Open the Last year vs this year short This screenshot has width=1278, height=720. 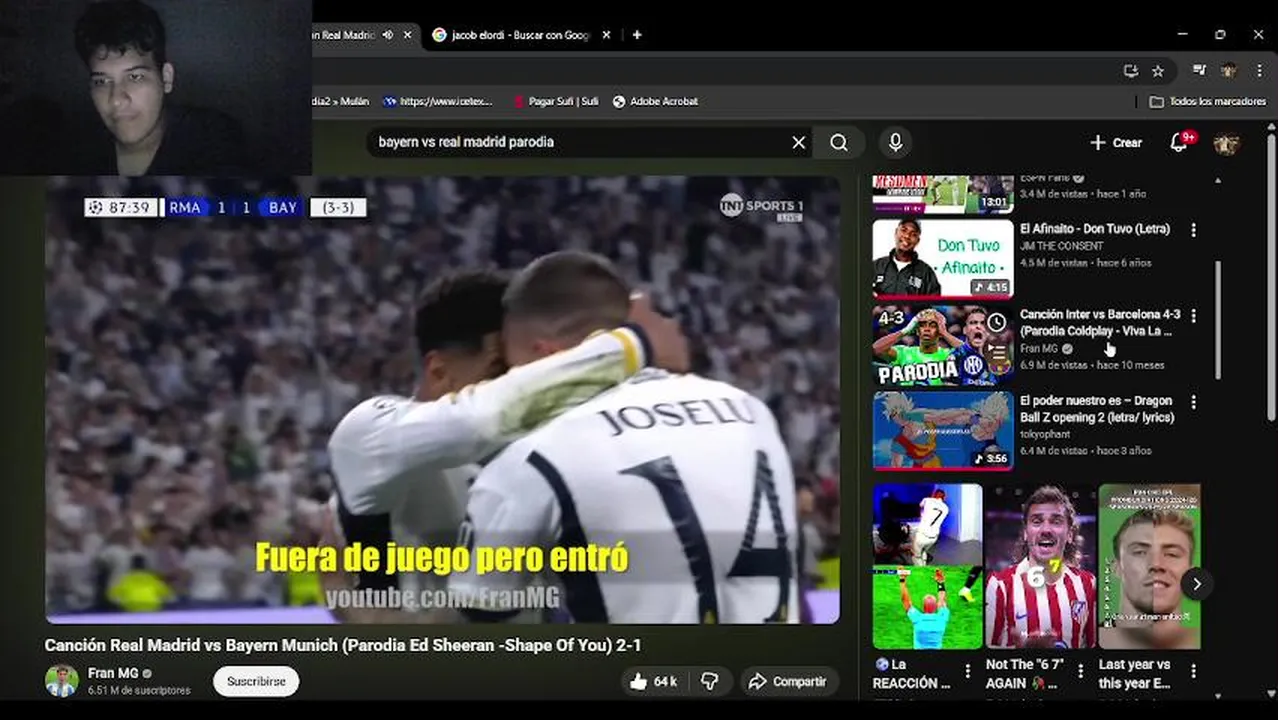[x=1149, y=567]
